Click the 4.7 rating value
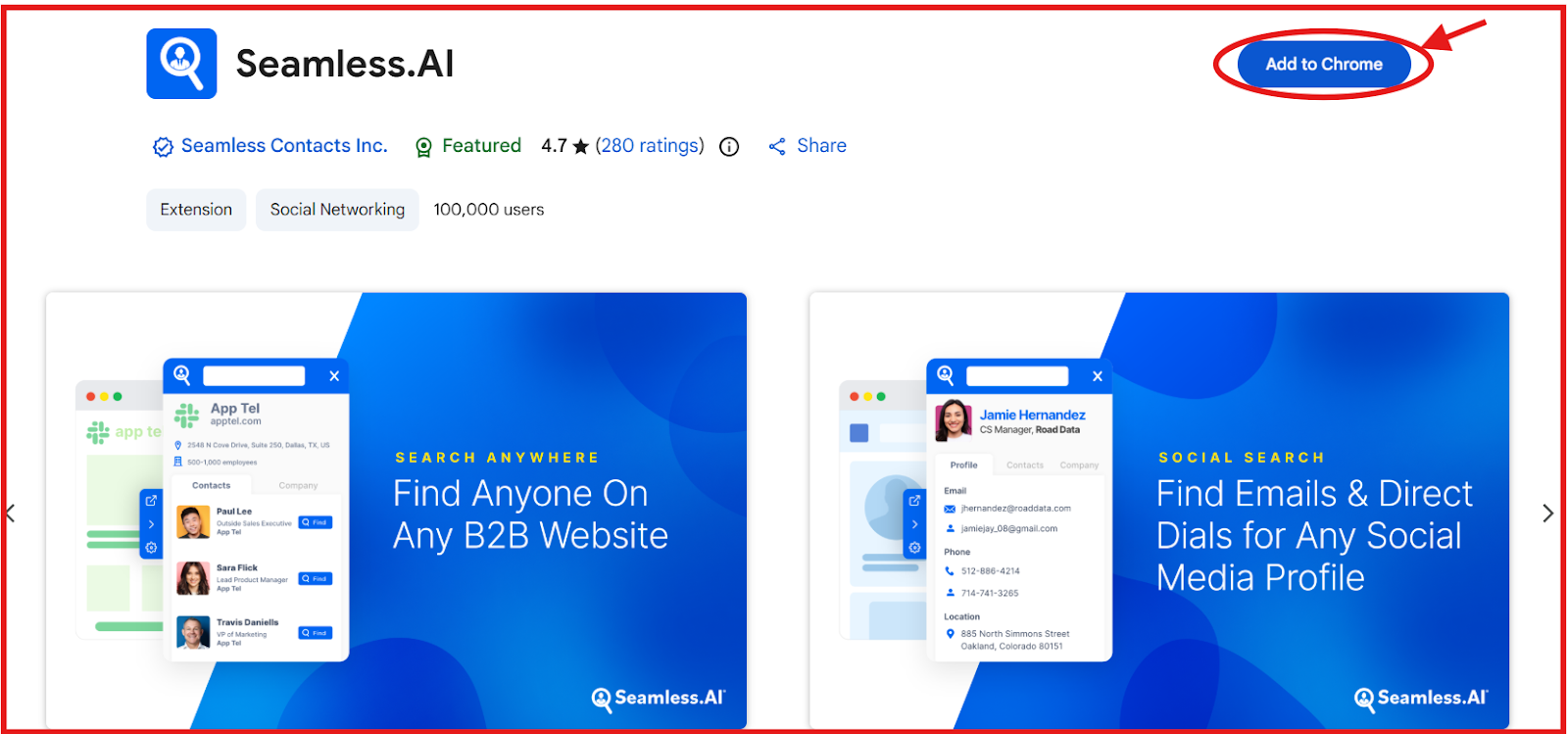This screenshot has width=1568, height=734. [x=554, y=146]
